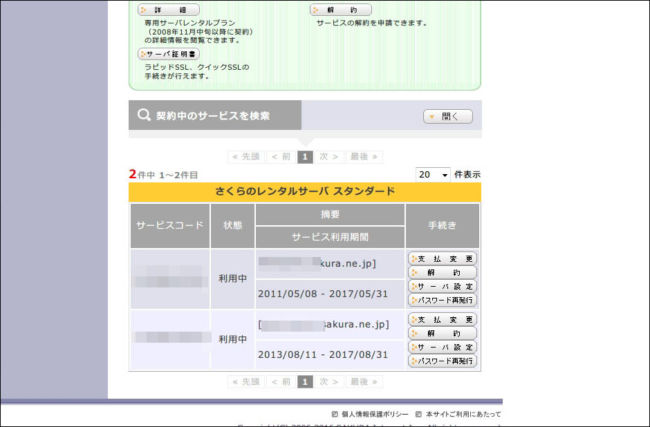The image size is (650, 427).
Task: Click 利用中 status in the 2011/05/08 row
Action: (x=233, y=279)
